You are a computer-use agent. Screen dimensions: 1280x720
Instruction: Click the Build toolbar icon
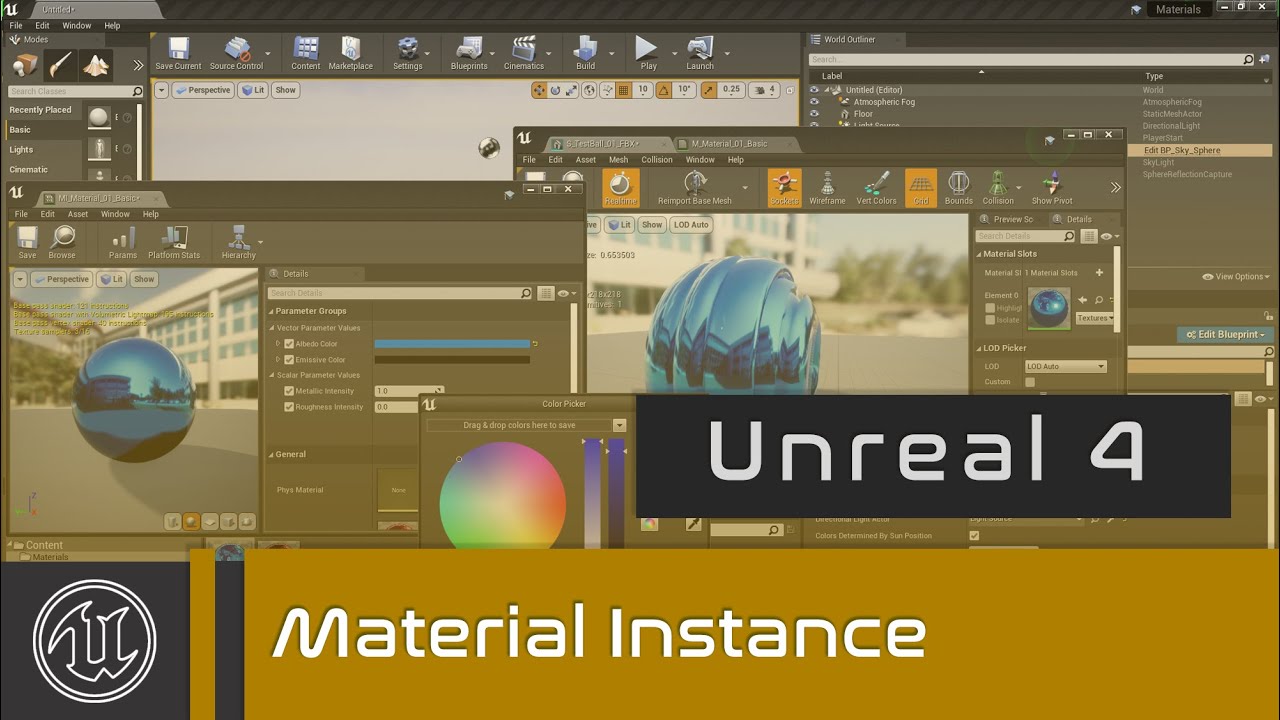coord(586,54)
